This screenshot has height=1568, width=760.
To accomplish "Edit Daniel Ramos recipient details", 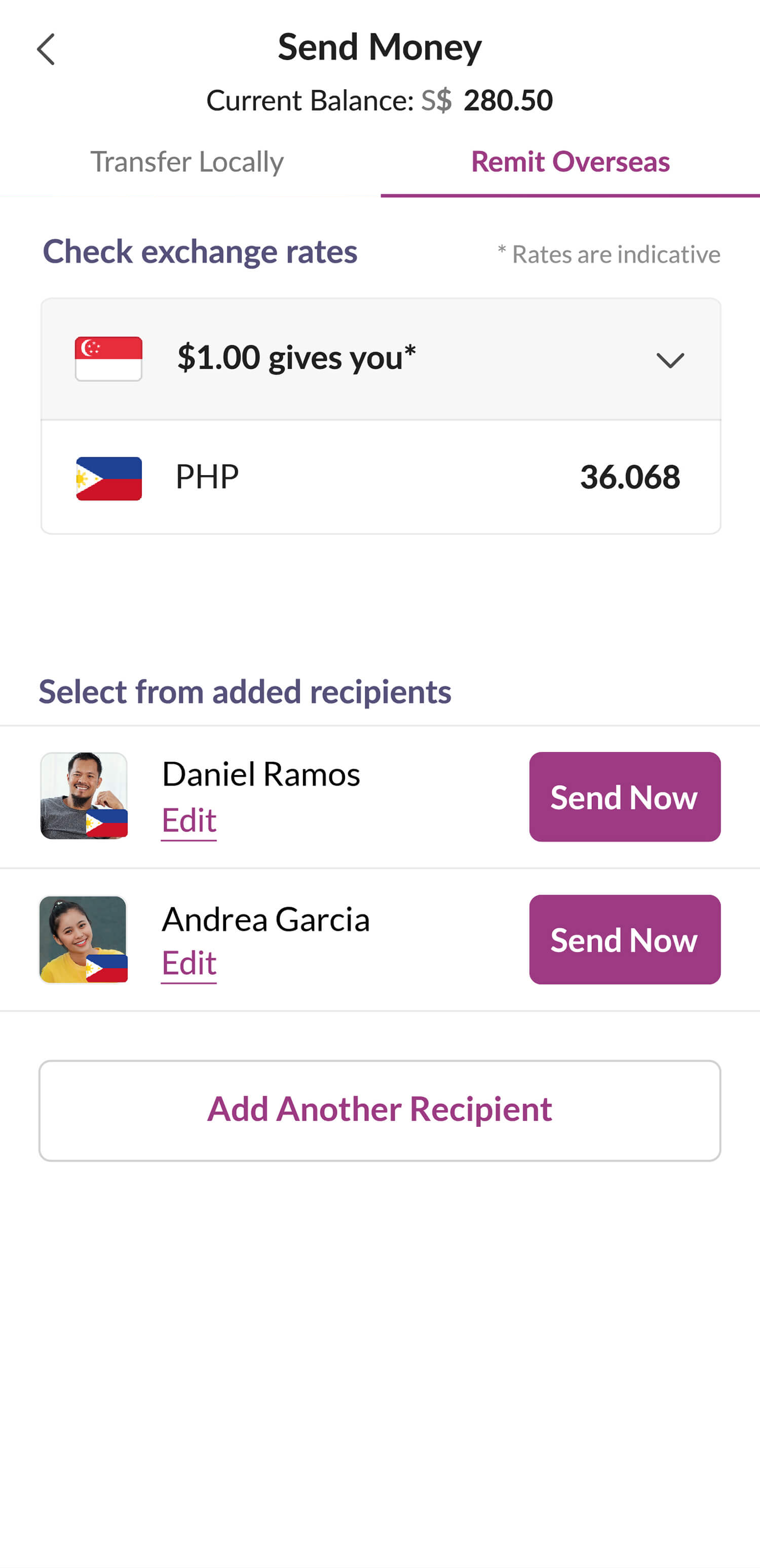I will coord(189,820).
